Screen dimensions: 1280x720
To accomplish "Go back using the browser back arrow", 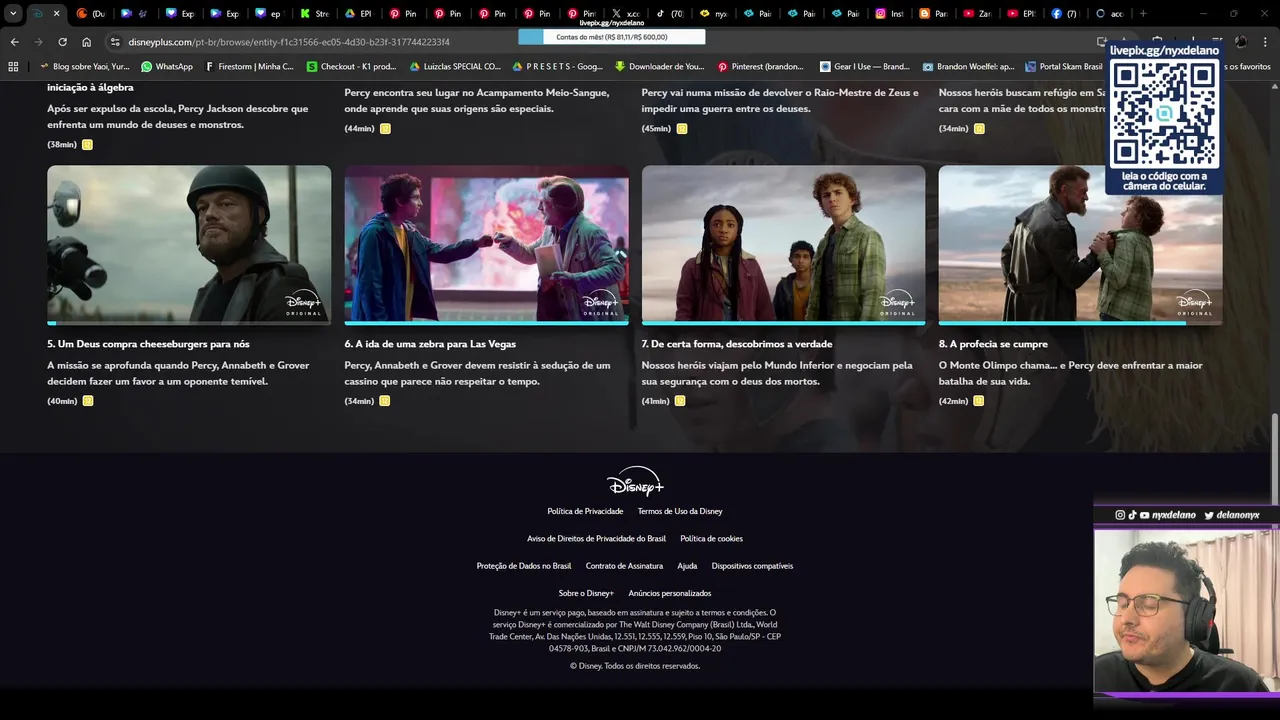I will 14,42.
